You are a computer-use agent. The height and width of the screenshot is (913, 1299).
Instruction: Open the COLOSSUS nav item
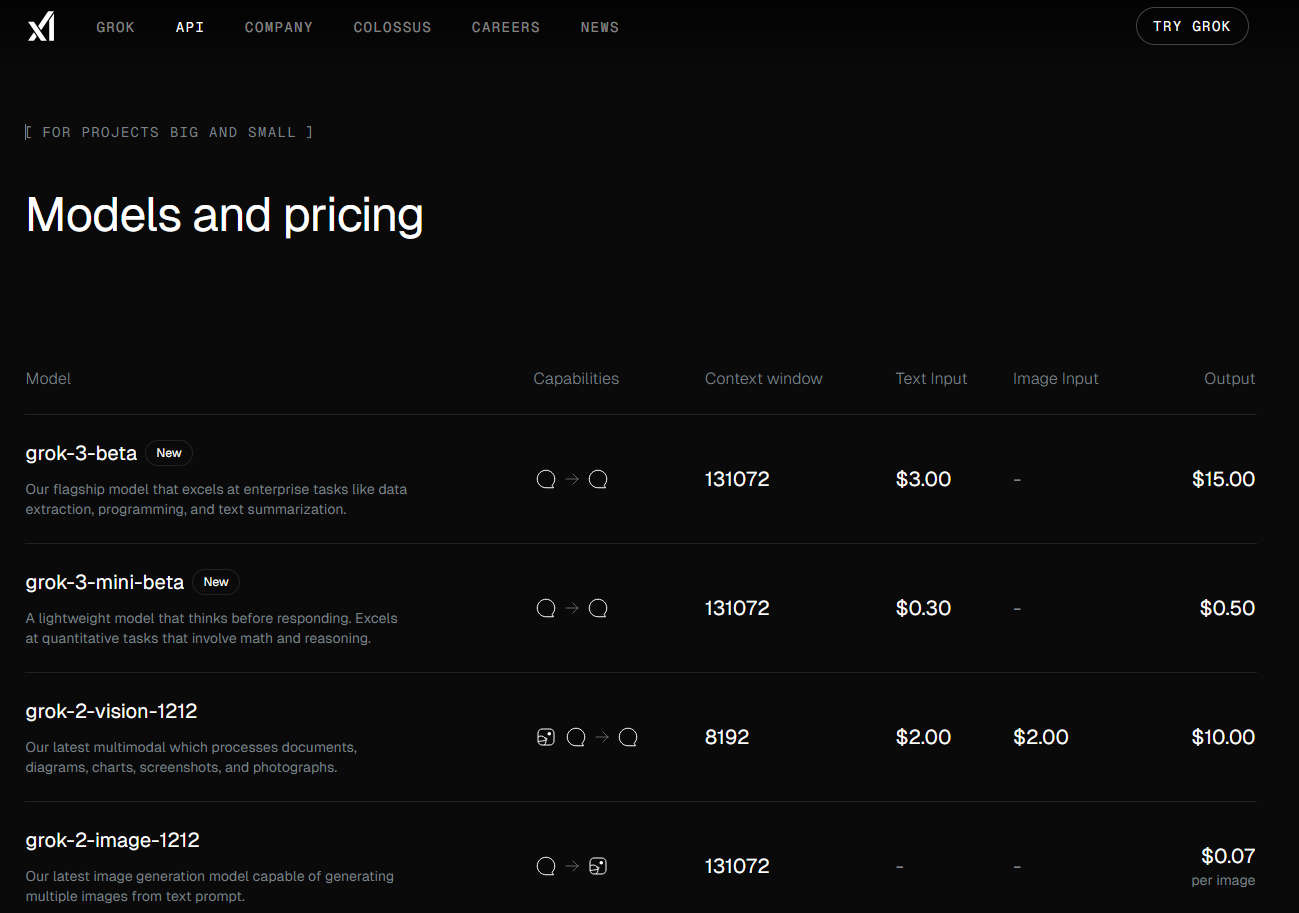pyautogui.click(x=392, y=27)
